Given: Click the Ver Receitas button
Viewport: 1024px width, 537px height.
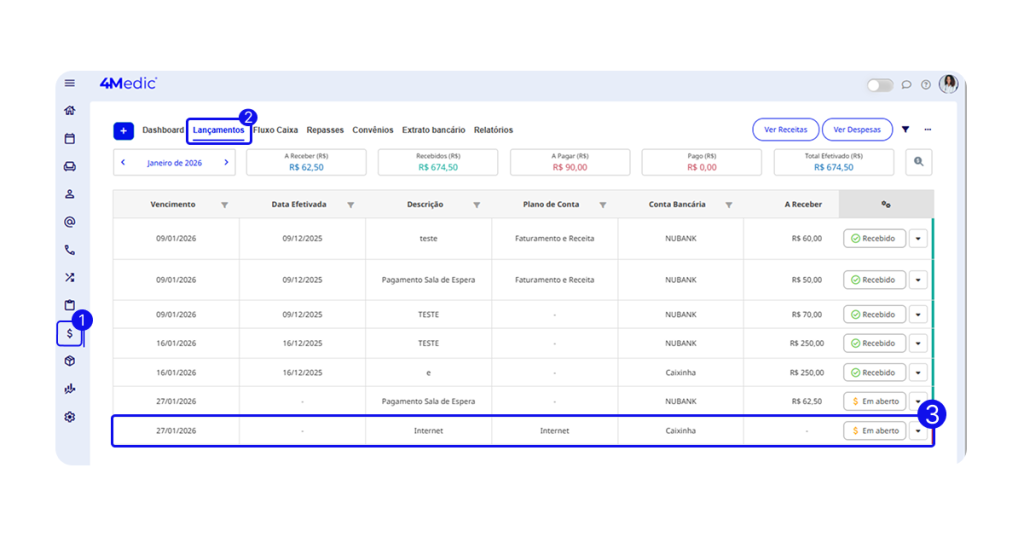Looking at the screenshot, I should (x=785, y=130).
